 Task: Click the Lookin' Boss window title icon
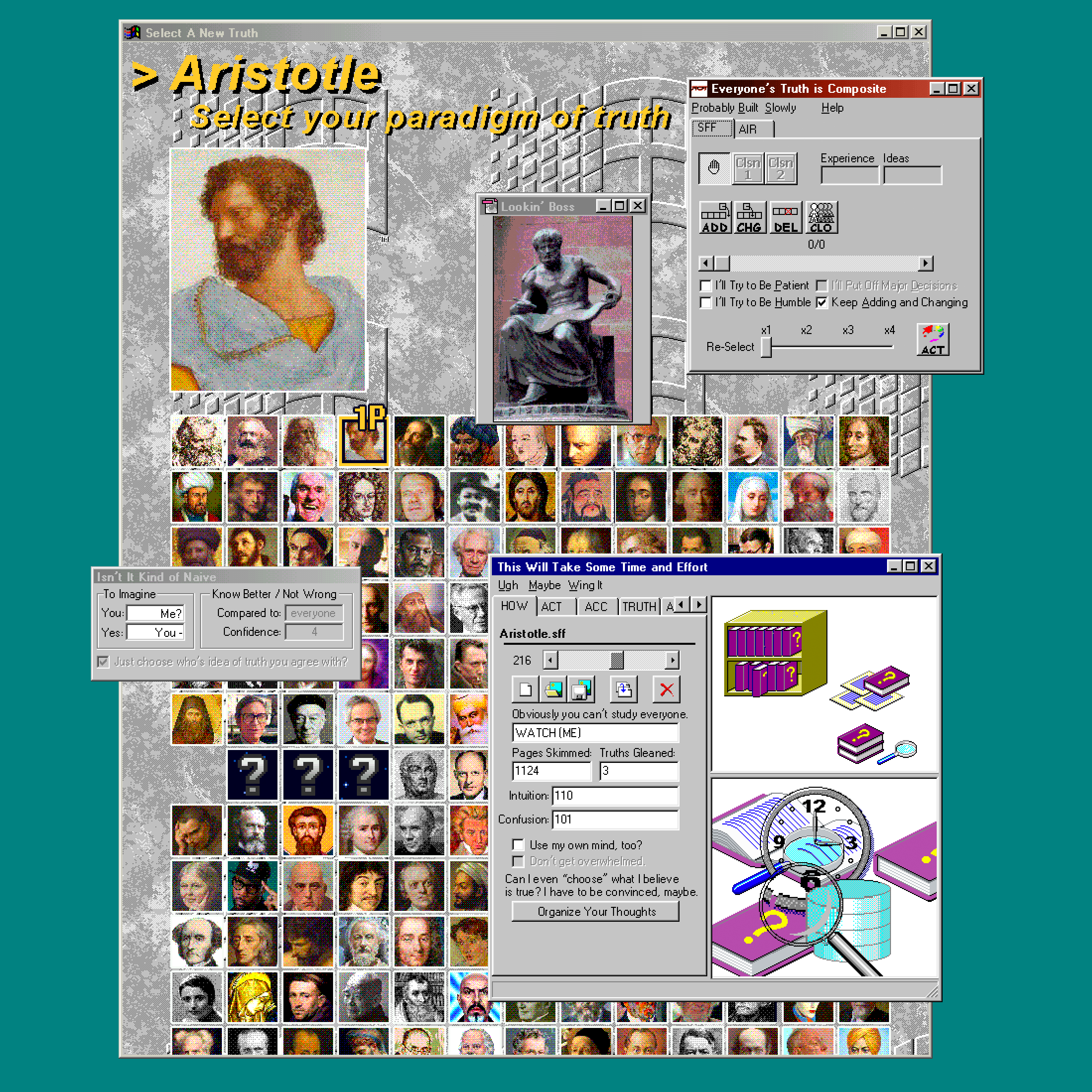click(489, 206)
